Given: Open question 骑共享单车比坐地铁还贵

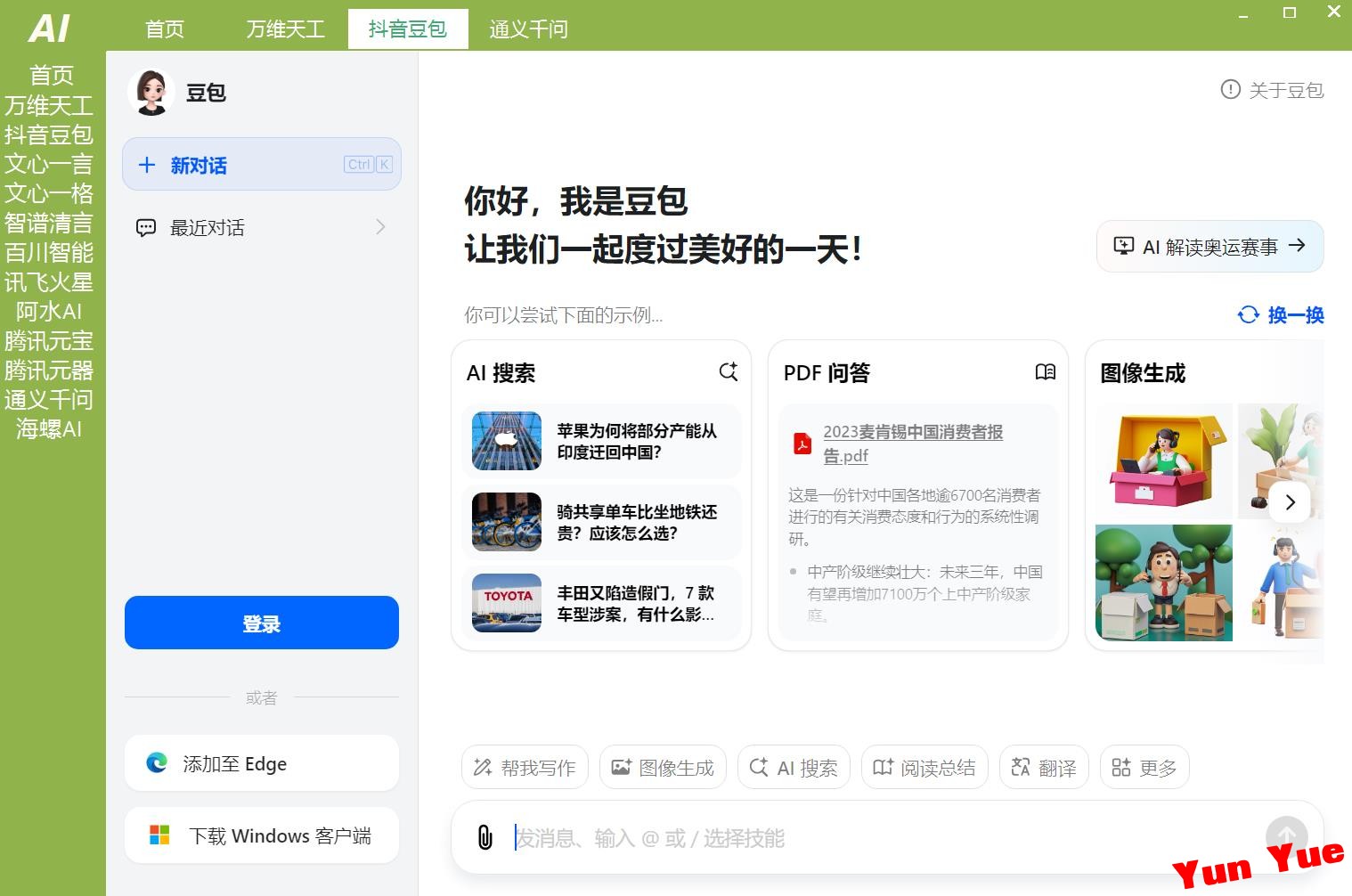Looking at the screenshot, I should 602,522.
